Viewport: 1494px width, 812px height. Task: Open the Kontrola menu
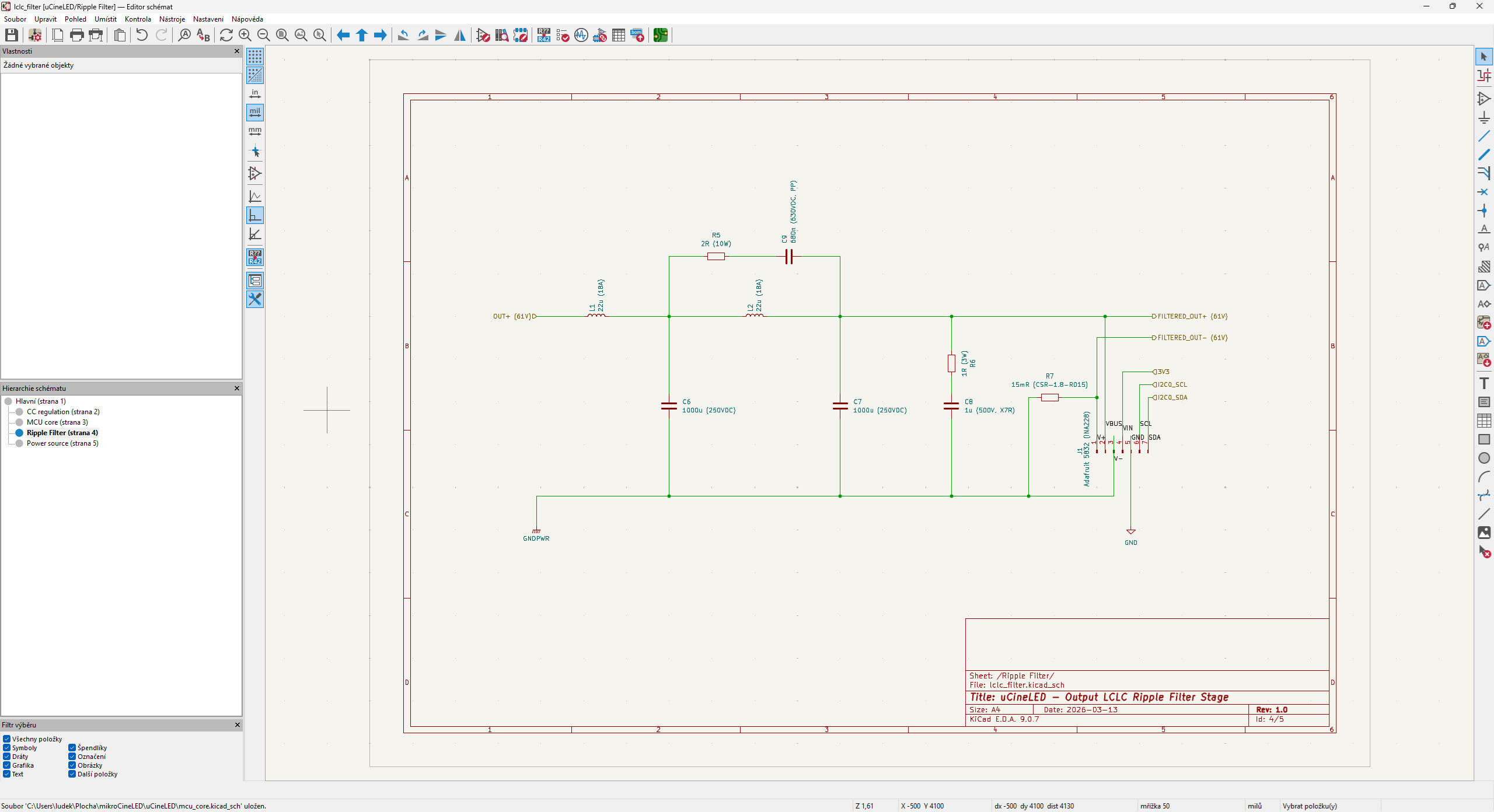click(x=138, y=19)
